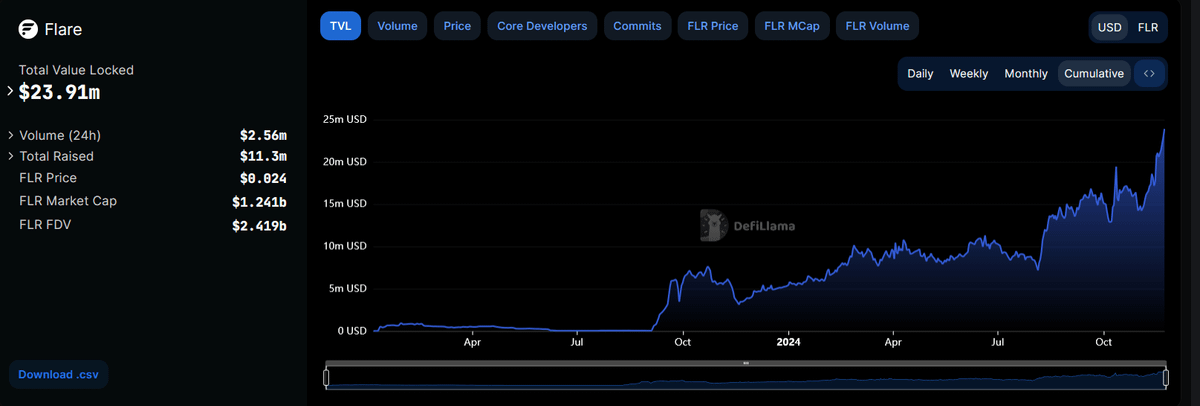Click the 25m USD axis label
Screen dimensions: 1200x406
point(343,119)
